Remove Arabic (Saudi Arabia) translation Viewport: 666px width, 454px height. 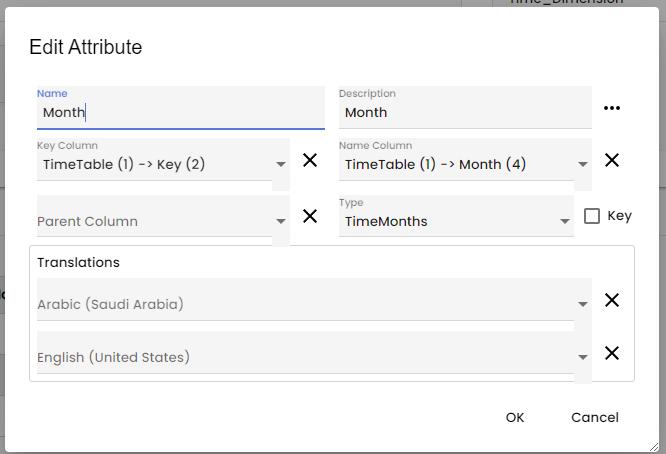612,300
